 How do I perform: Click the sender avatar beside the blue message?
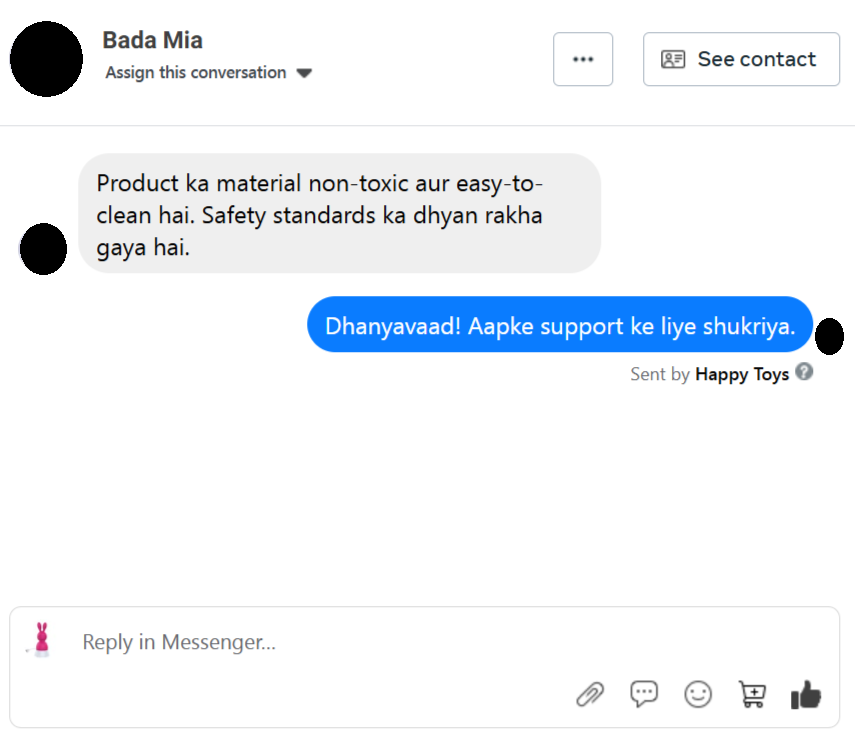(830, 337)
